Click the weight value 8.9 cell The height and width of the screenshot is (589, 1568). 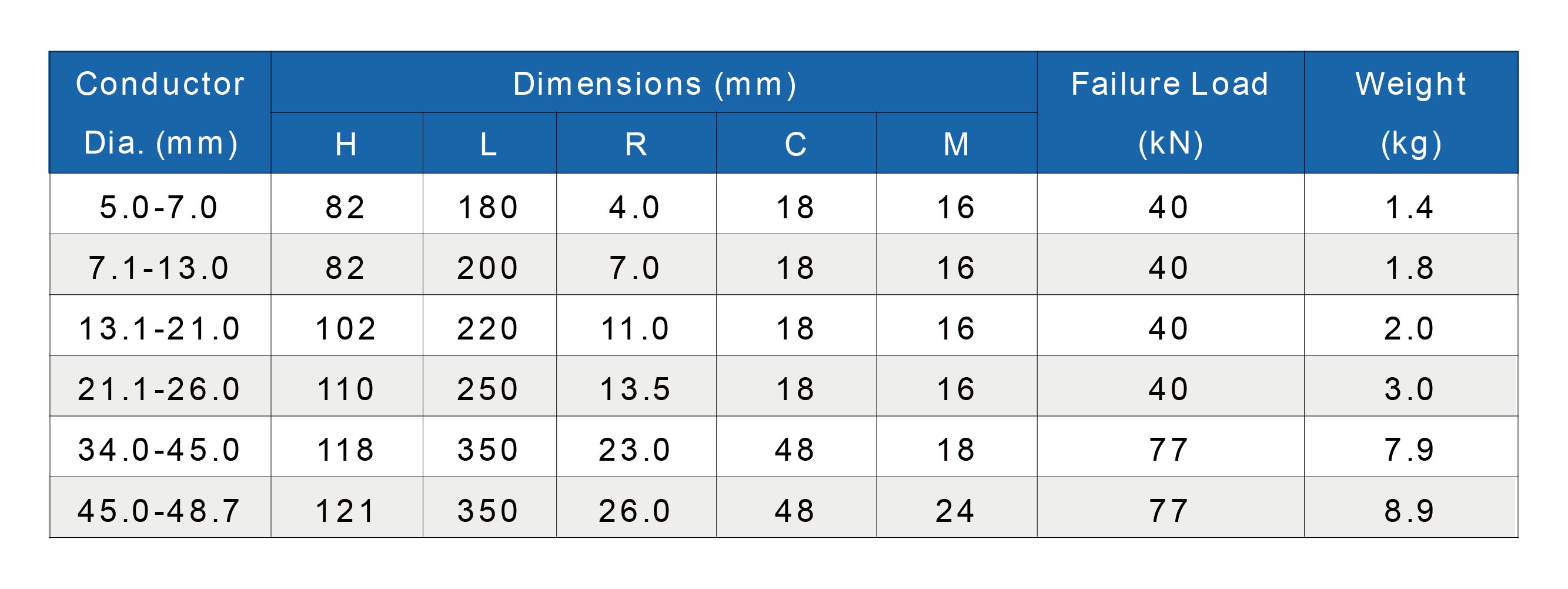1410,510
